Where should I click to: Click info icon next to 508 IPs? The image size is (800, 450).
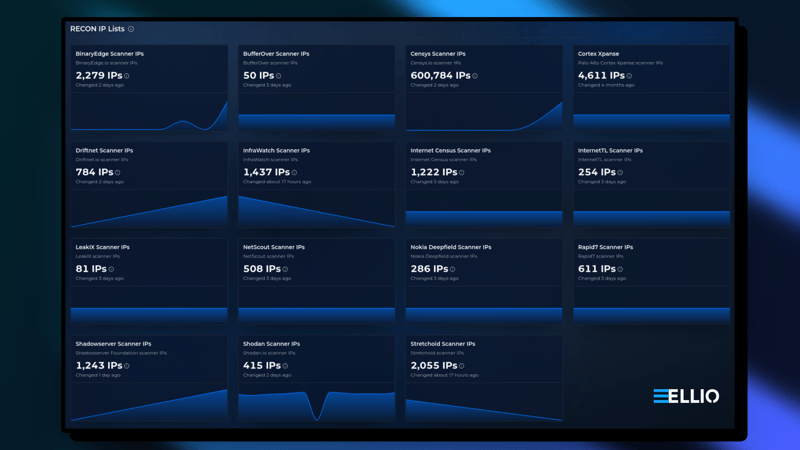285,269
